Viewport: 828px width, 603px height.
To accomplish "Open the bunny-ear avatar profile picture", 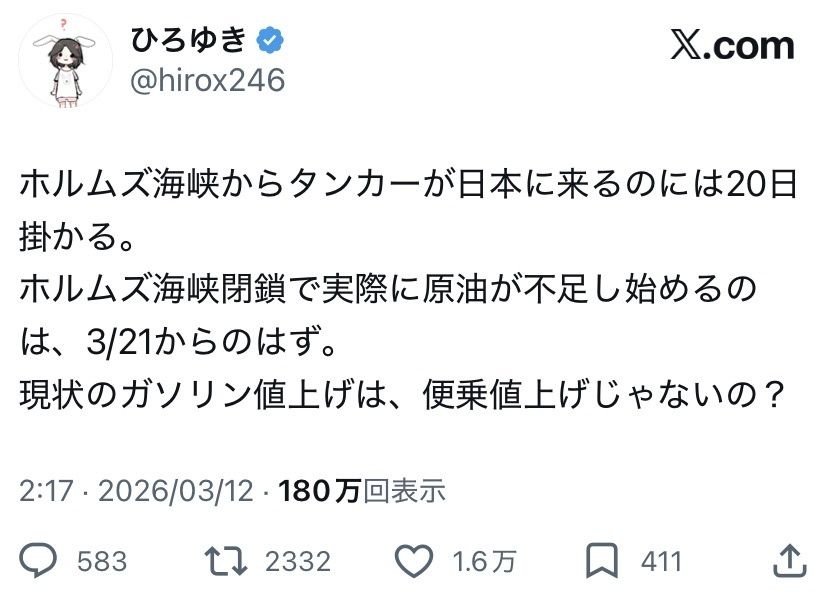I will (x=65, y=61).
